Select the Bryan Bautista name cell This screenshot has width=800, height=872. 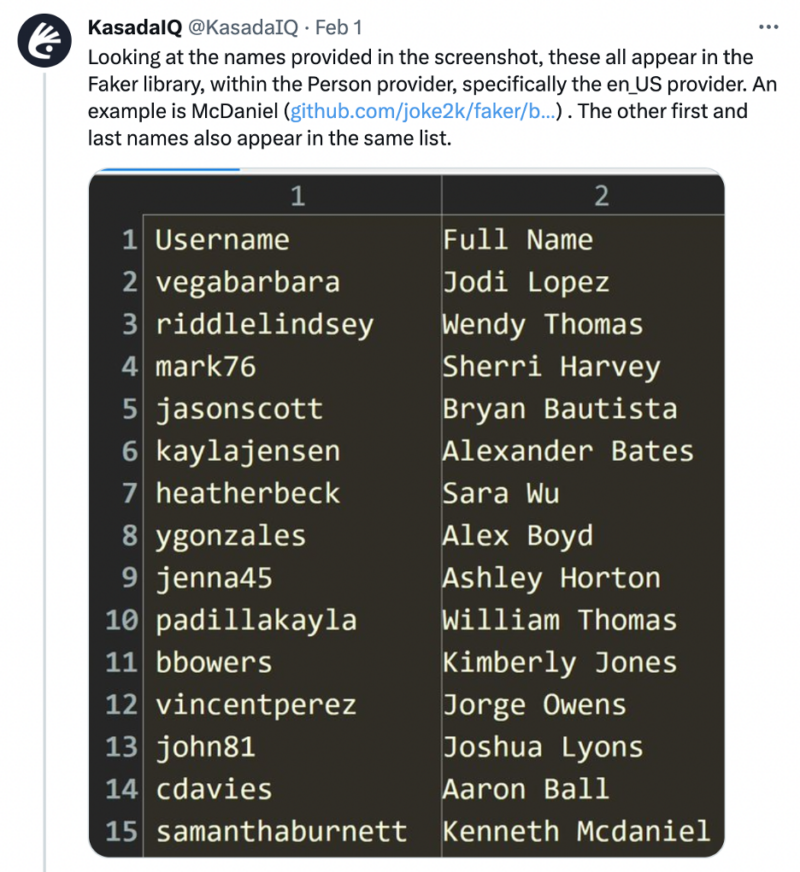click(x=560, y=409)
